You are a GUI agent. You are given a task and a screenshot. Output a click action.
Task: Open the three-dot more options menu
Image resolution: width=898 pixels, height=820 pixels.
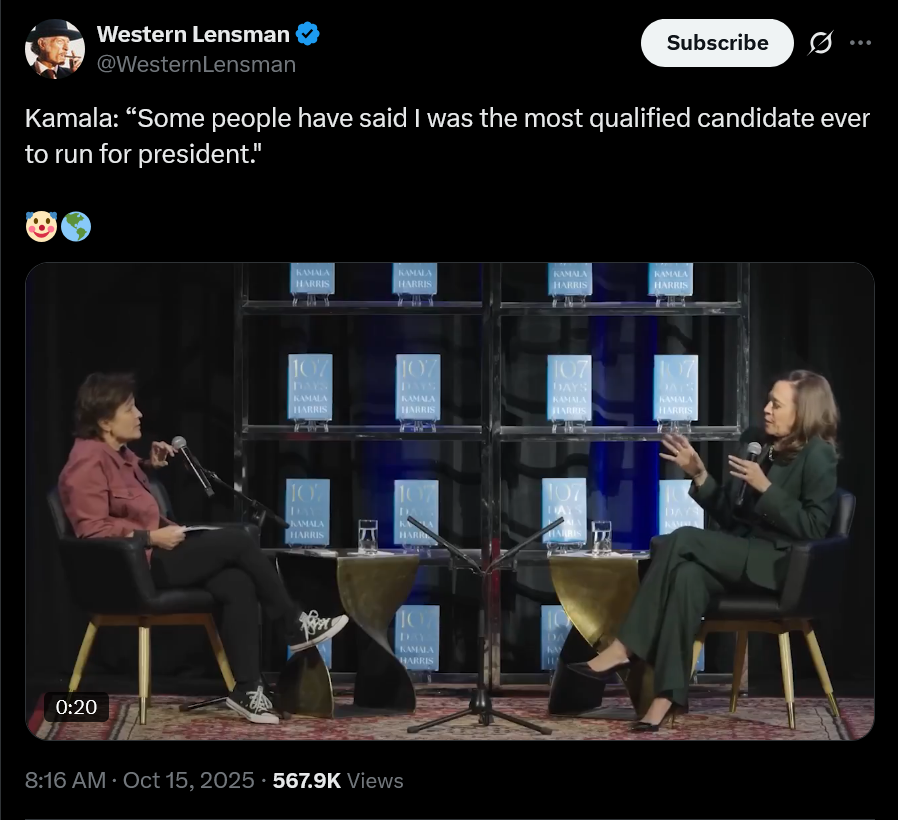pyautogui.click(x=860, y=43)
